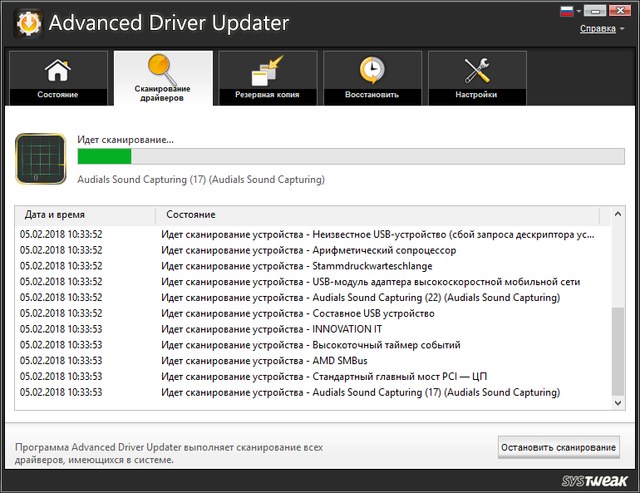Sort by the Дата и время column header
This screenshot has width=640, height=493.
[x=85, y=215]
